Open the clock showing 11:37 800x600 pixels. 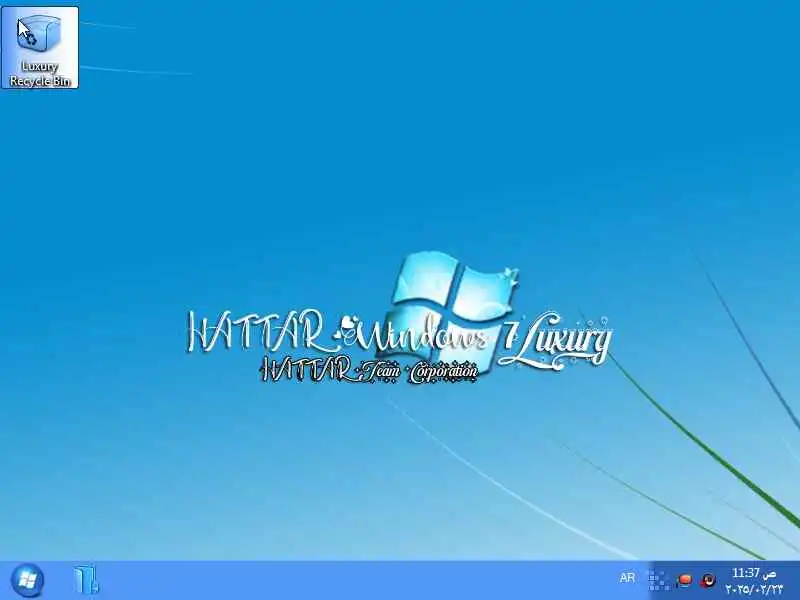754,581
